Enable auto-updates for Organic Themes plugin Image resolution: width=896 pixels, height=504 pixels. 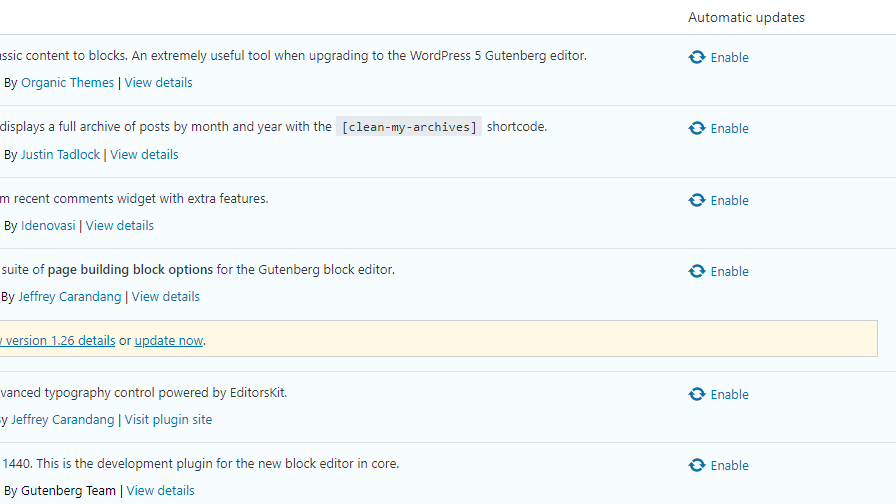(729, 58)
